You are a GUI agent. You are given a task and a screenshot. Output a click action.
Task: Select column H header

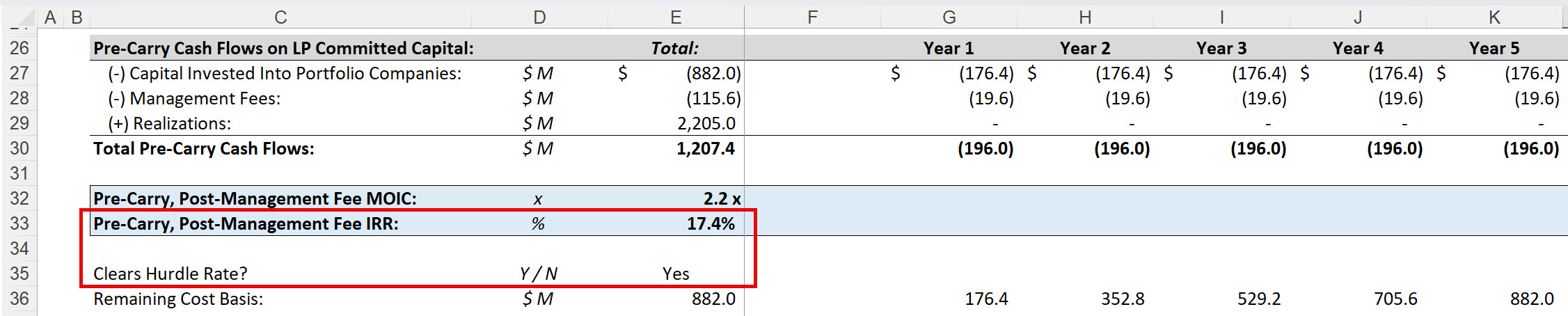coord(1085,17)
